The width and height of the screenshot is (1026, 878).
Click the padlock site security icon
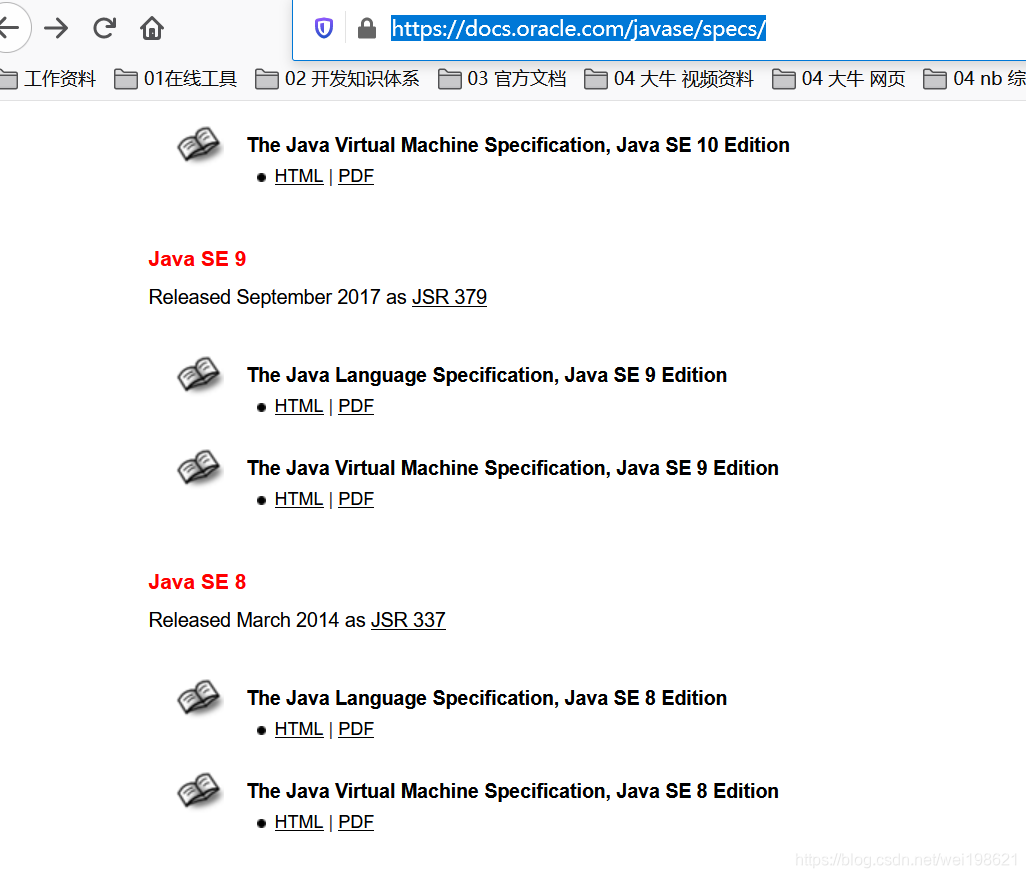[367, 28]
